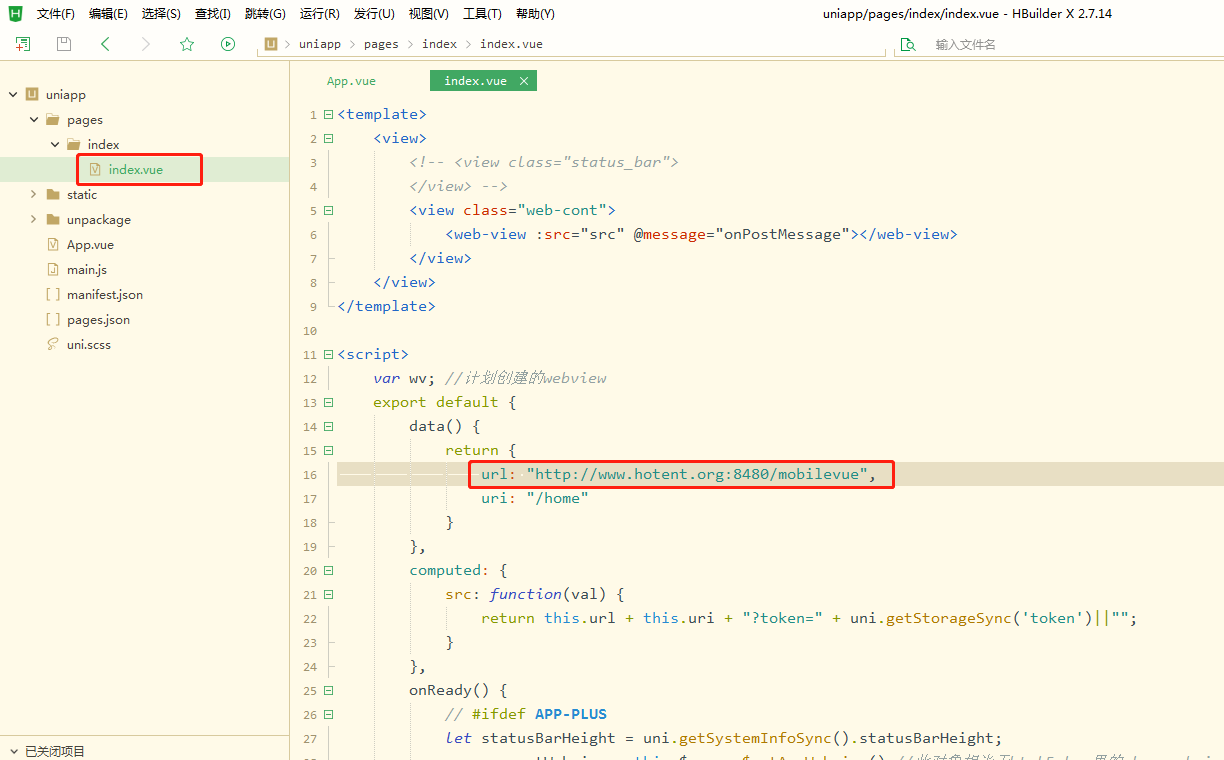The width and height of the screenshot is (1224, 760).
Task: Open manifest.json in the project tree
Action: pyautogui.click(x=104, y=295)
